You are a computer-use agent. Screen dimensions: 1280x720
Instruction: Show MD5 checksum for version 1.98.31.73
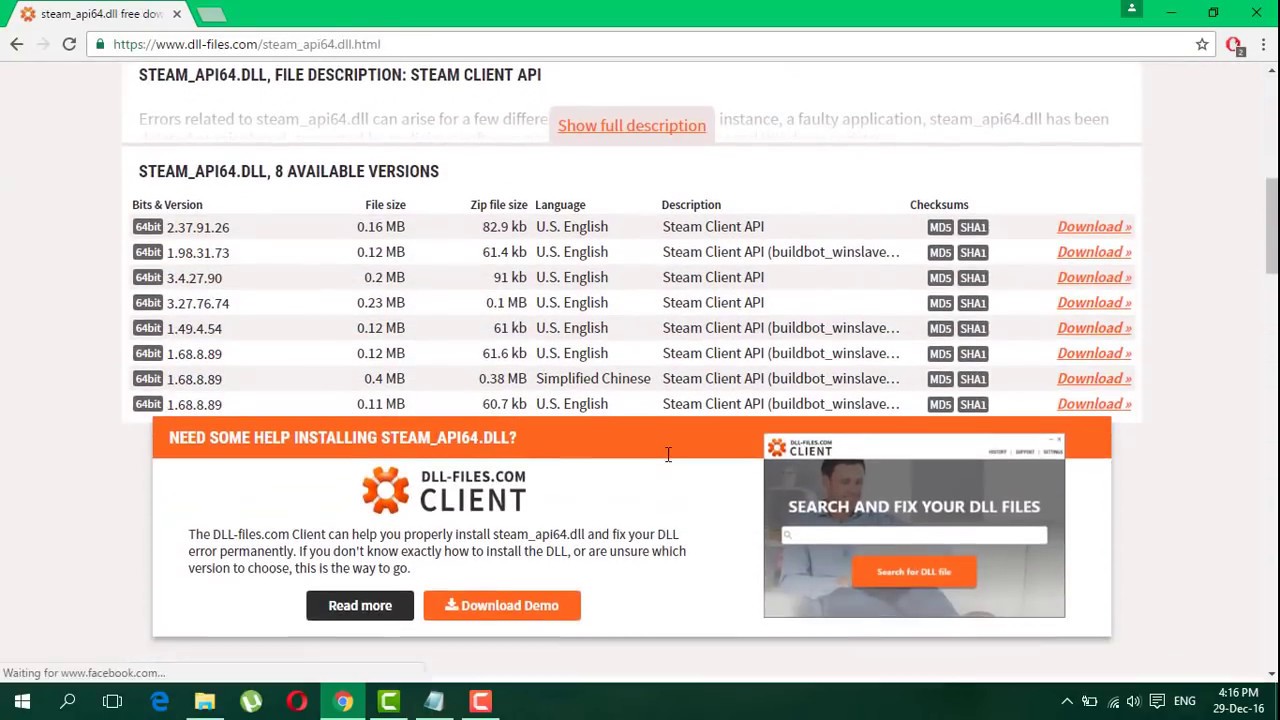(x=940, y=252)
